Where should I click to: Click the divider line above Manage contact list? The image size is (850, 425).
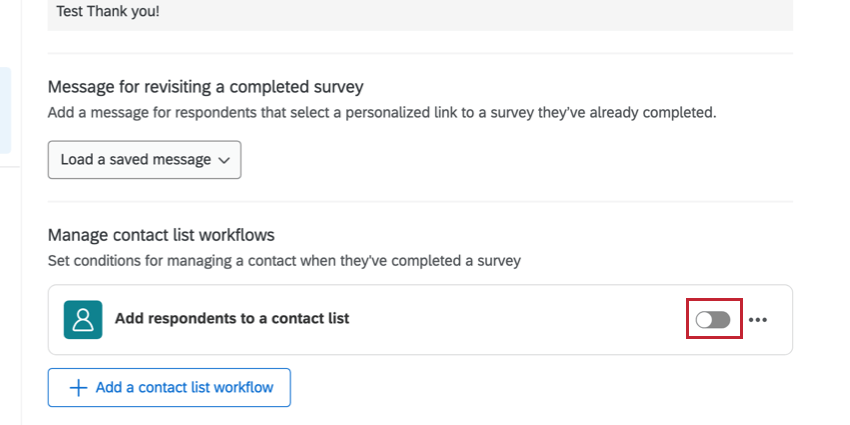pyautogui.click(x=420, y=202)
